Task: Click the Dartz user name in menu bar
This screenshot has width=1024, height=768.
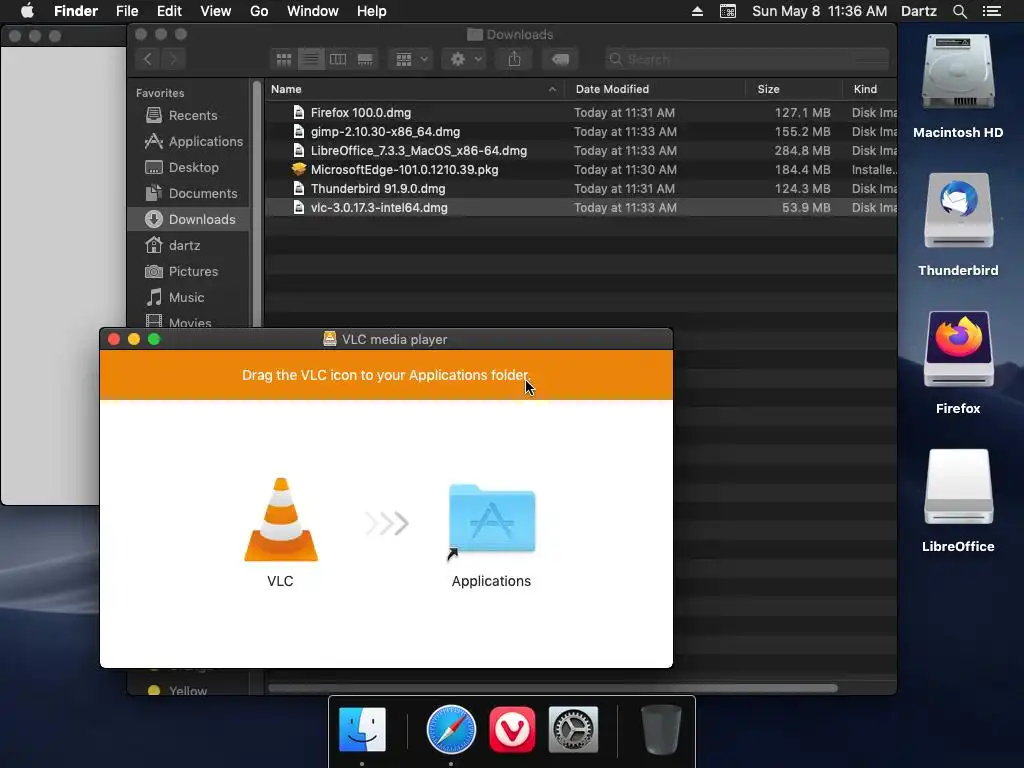Action: [x=919, y=11]
